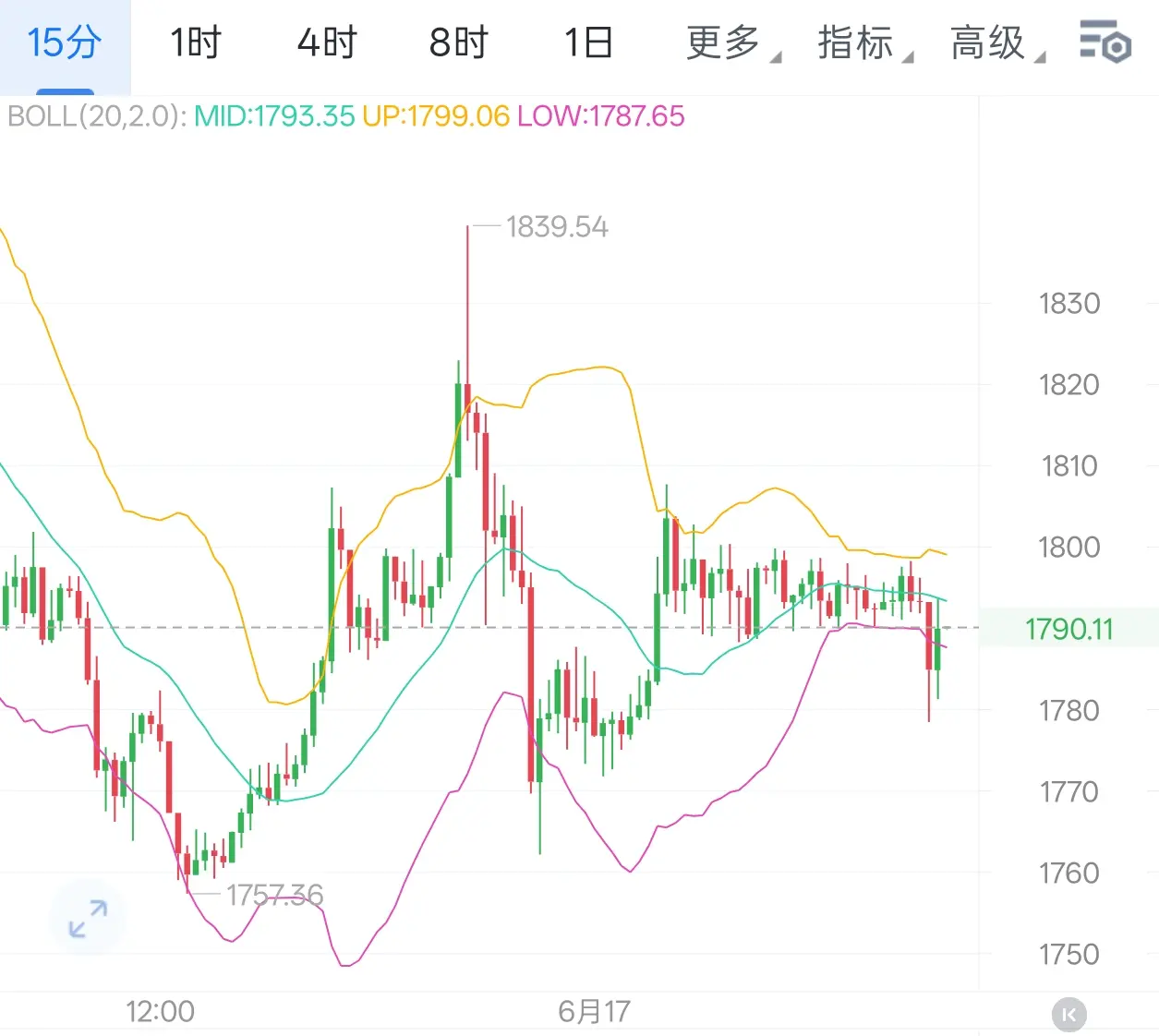Open the 更多 timeframe dropdown

click(x=732, y=42)
